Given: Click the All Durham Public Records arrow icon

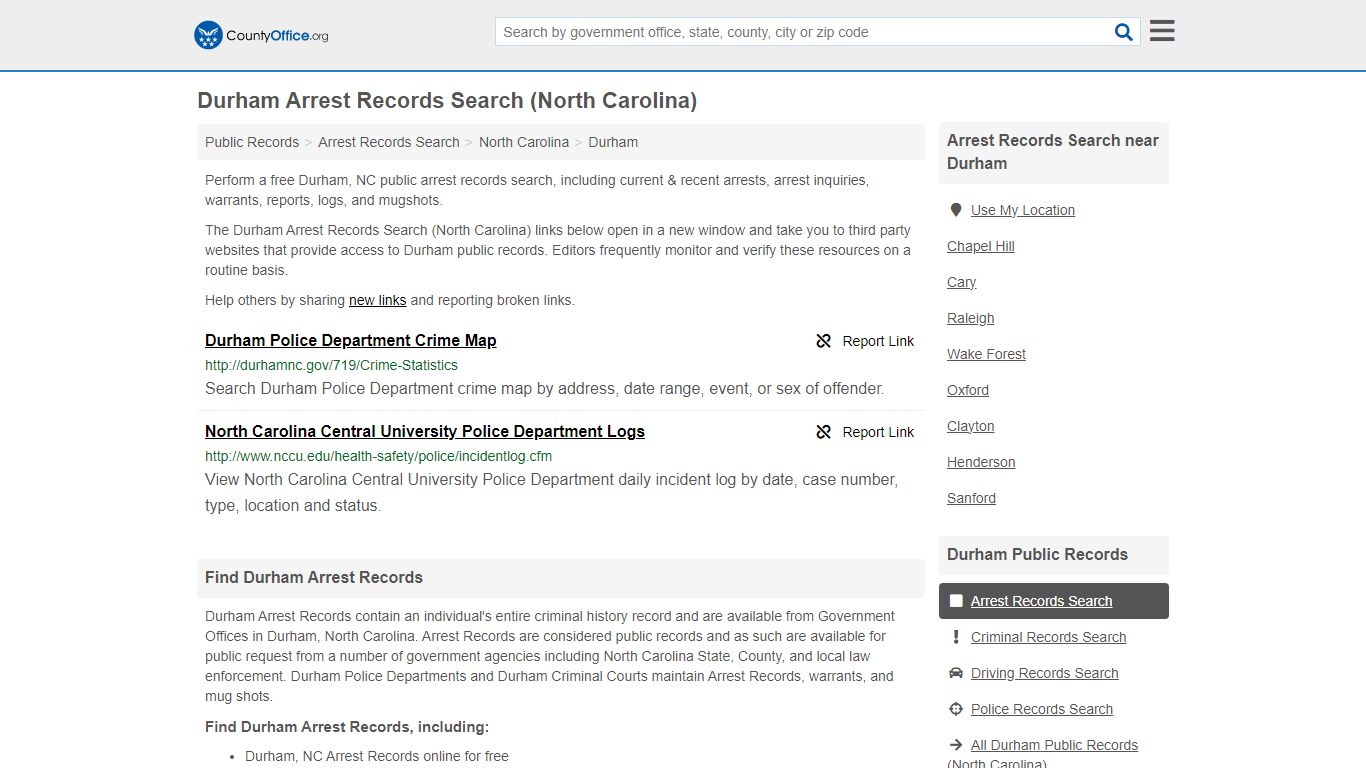Looking at the screenshot, I should 956,745.
